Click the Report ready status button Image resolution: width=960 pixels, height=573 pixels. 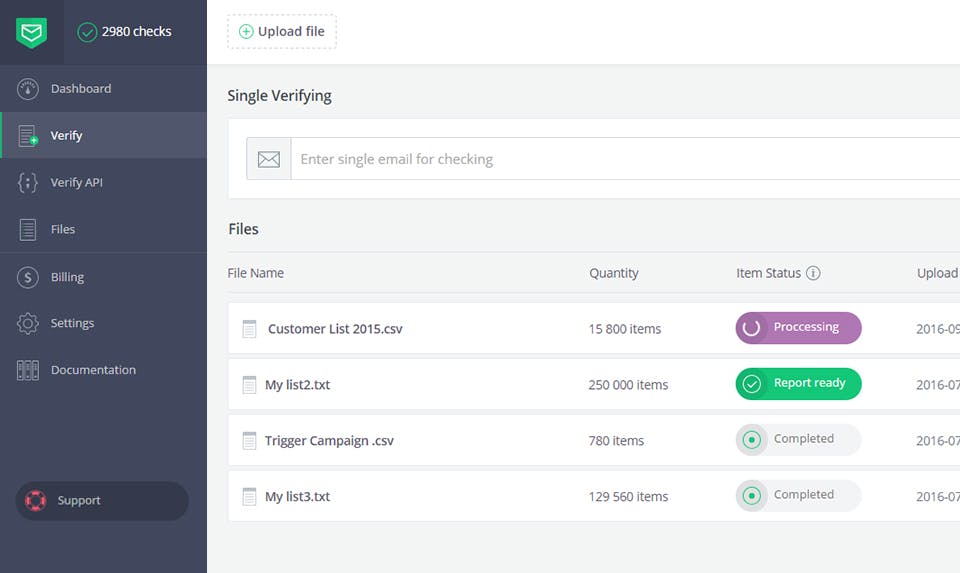[798, 384]
